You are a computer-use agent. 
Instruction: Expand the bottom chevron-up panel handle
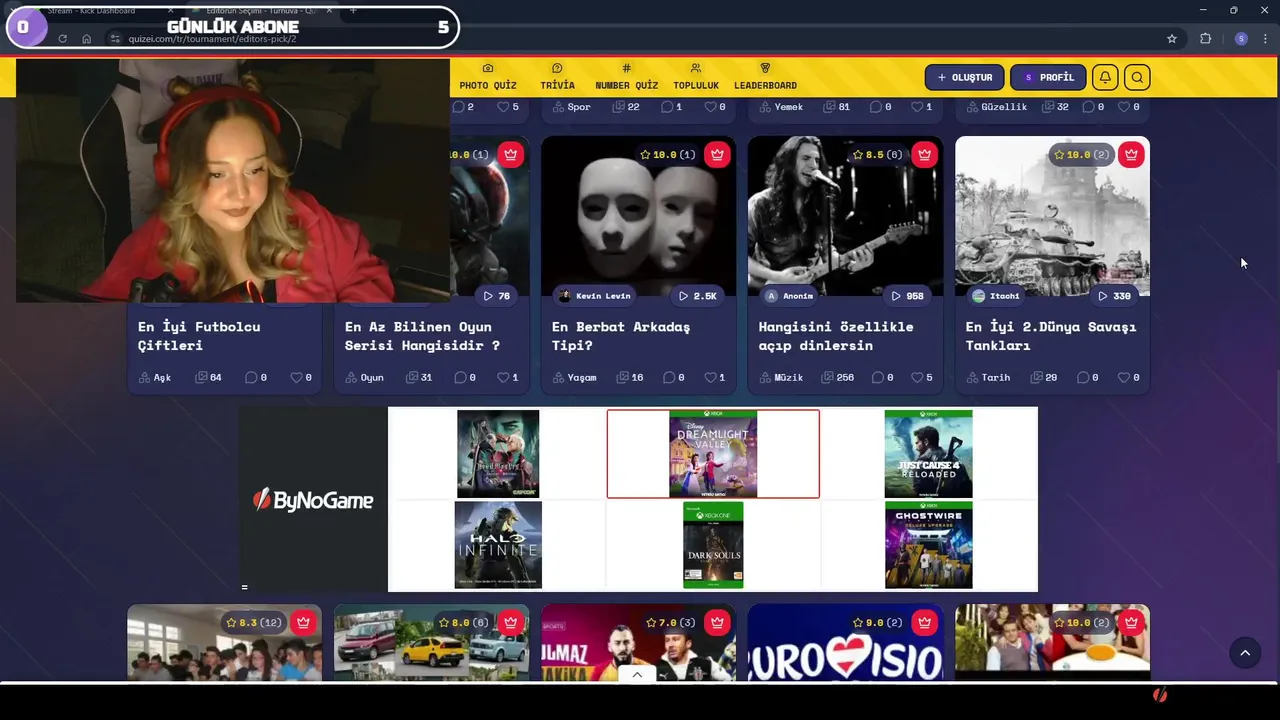[637, 675]
